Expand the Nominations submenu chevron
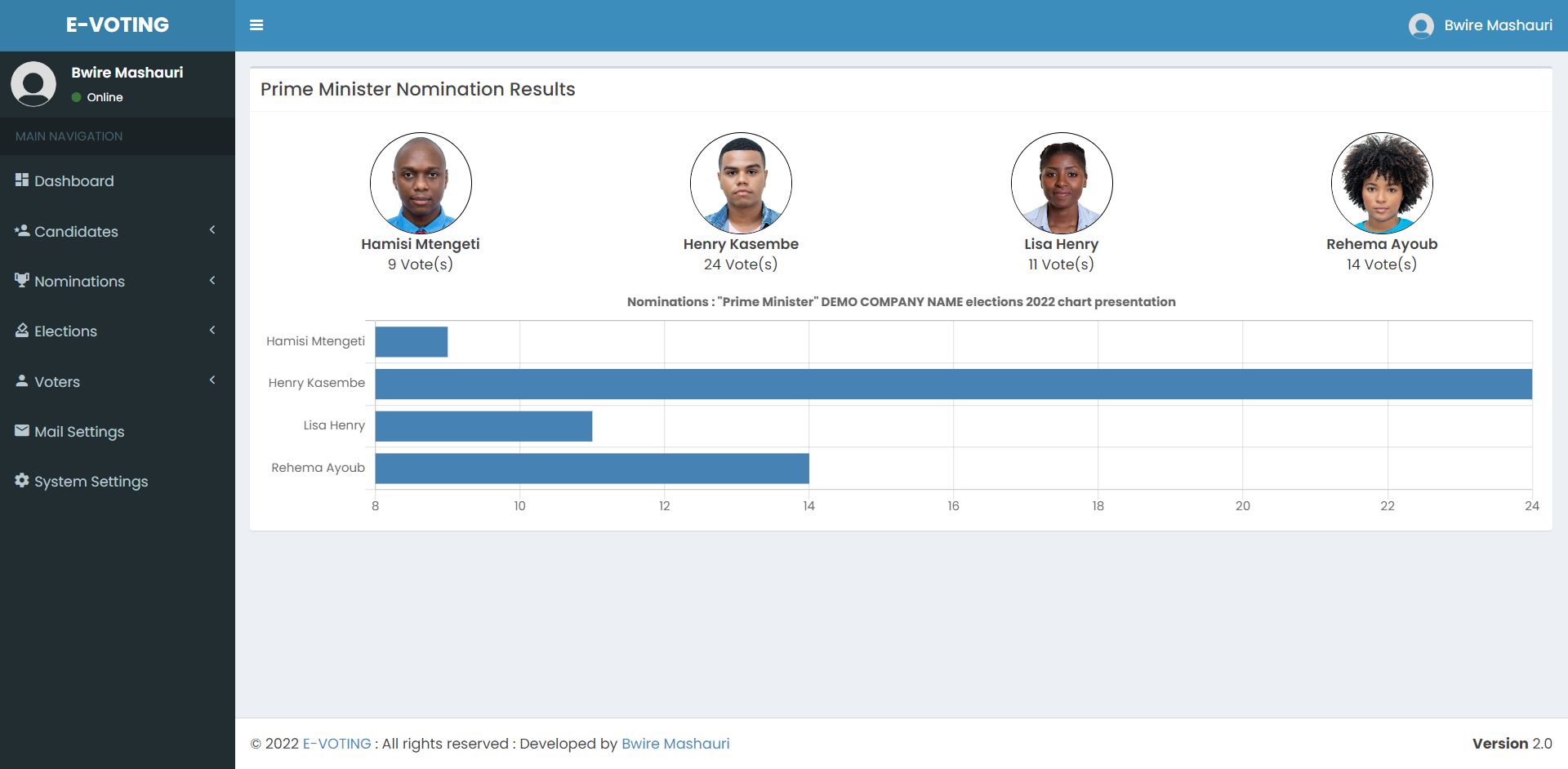1568x769 pixels. click(212, 281)
